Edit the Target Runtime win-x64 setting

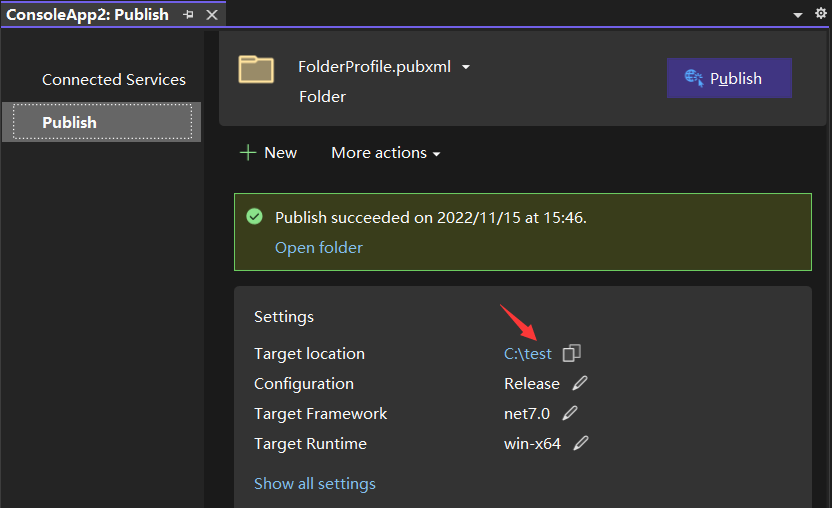tap(581, 443)
